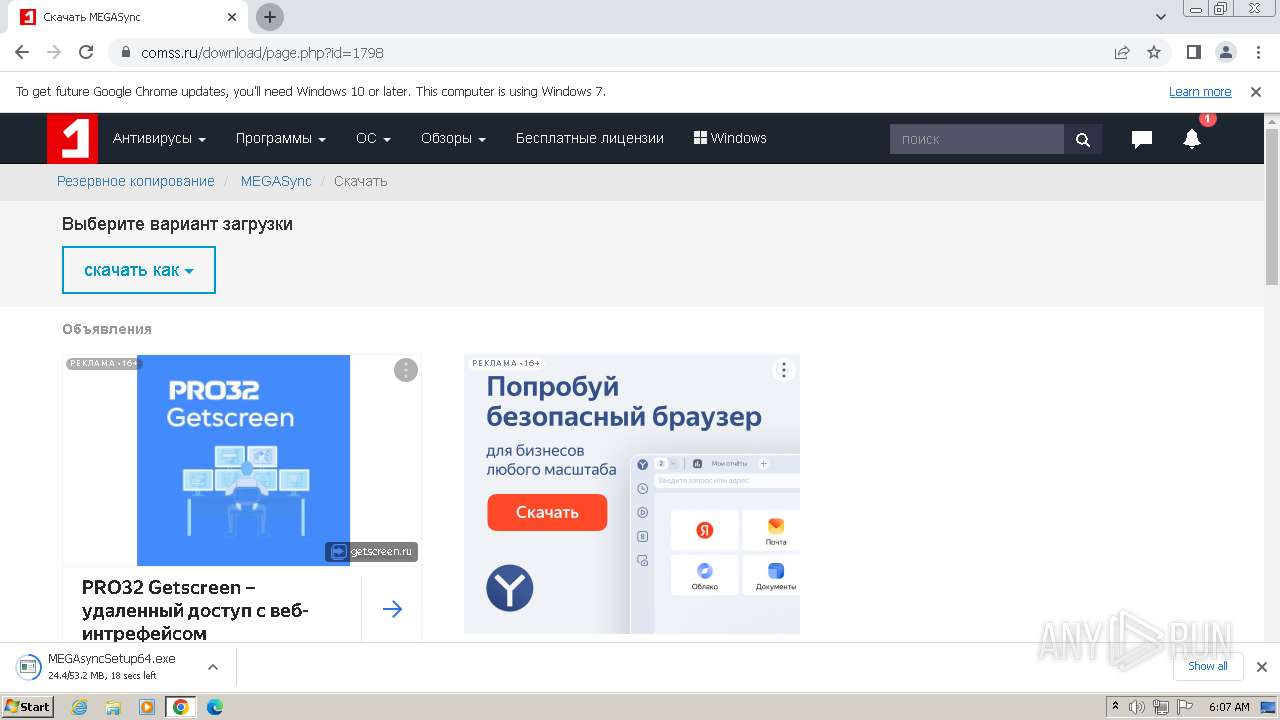Open options for the Yandex browser ad
This screenshot has height=720, width=1280.
point(784,370)
